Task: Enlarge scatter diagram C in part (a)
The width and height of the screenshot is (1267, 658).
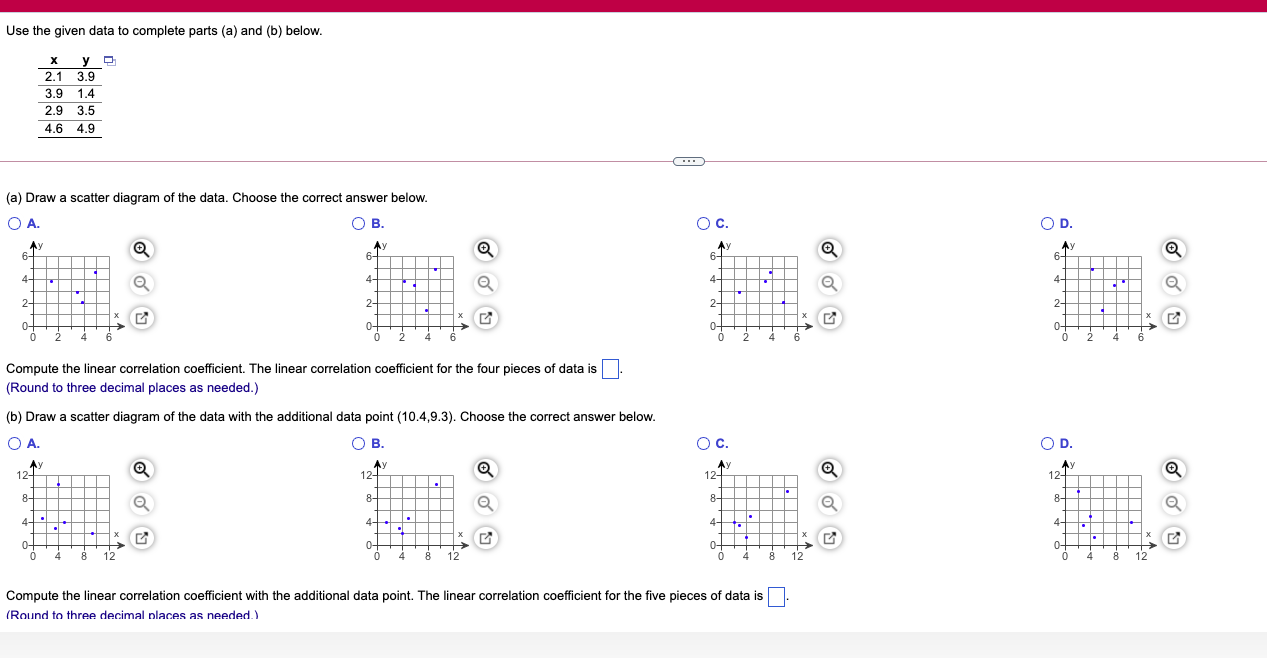Action: [829, 318]
